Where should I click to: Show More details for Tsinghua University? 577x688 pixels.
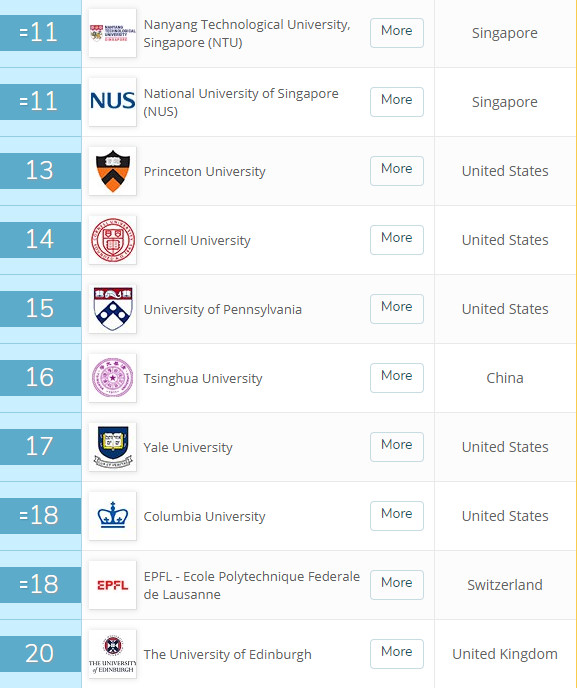click(397, 378)
